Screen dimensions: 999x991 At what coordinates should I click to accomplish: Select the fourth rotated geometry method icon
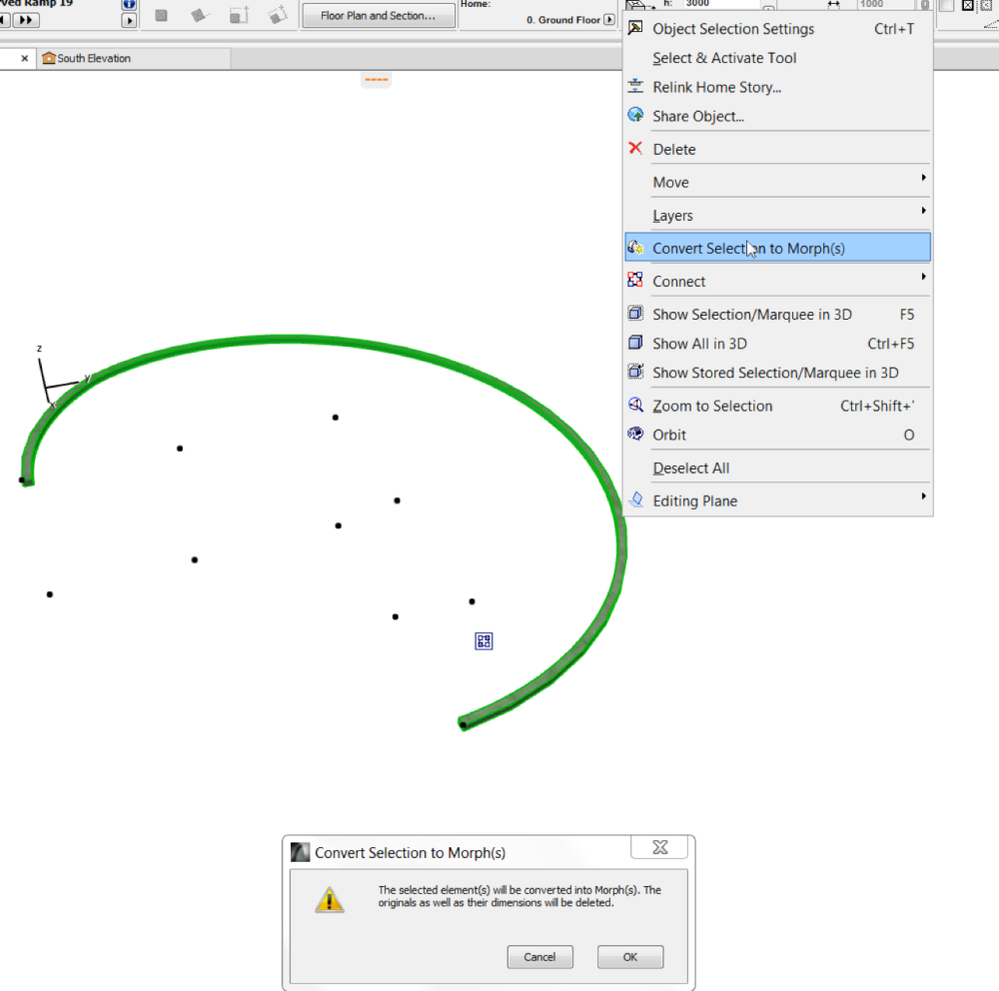pos(277,15)
